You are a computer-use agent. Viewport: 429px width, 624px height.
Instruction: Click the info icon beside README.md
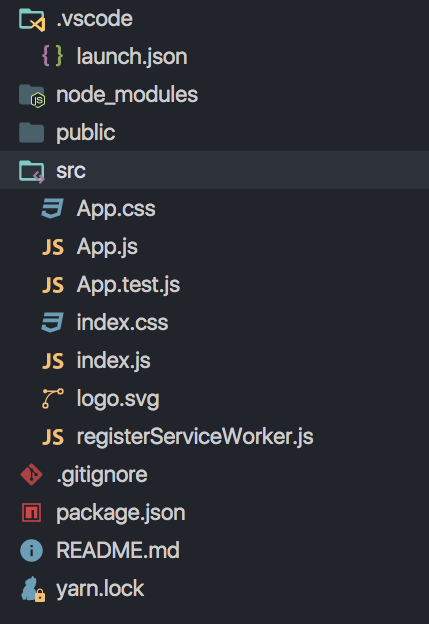click(x=31, y=550)
